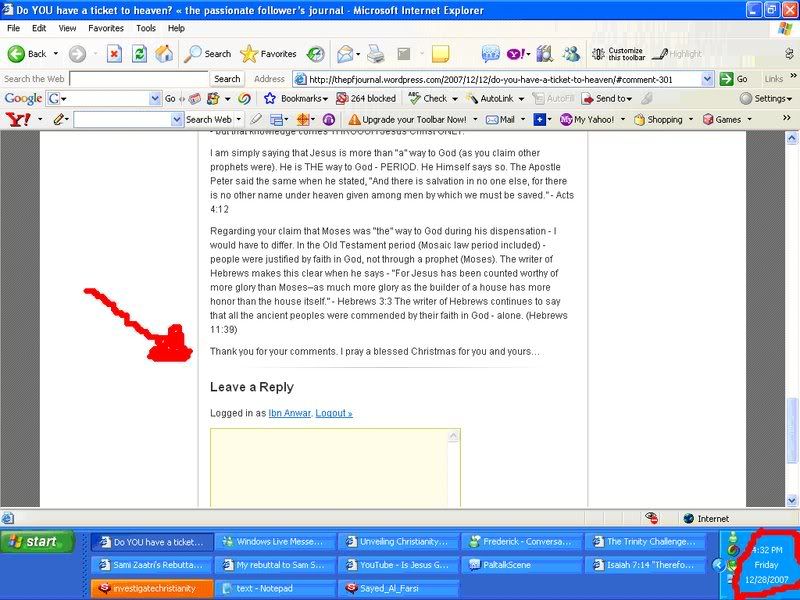Click the Mail envelope toolbar icon
Image resolution: width=800 pixels, height=600 pixels.
(x=345, y=54)
